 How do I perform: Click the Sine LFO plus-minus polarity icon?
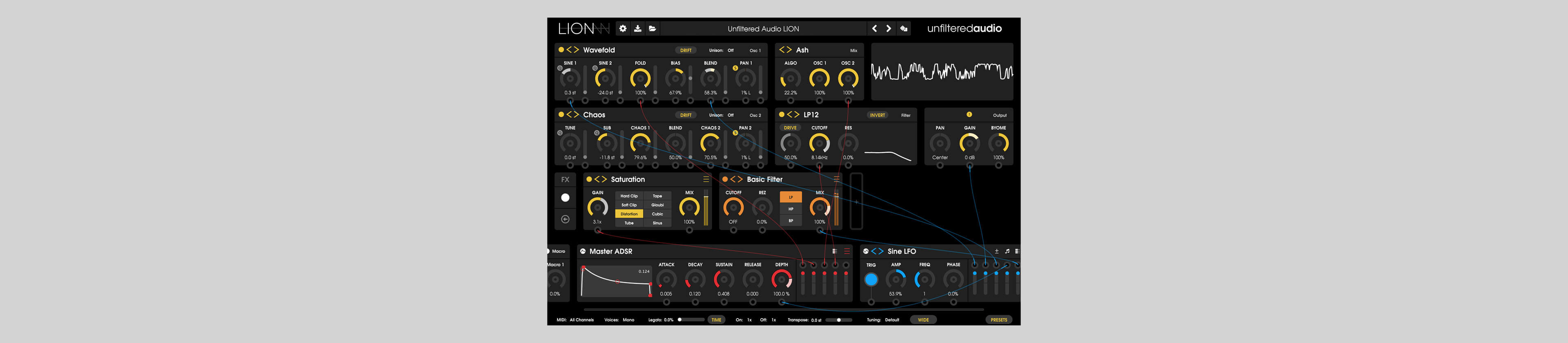[996, 251]
